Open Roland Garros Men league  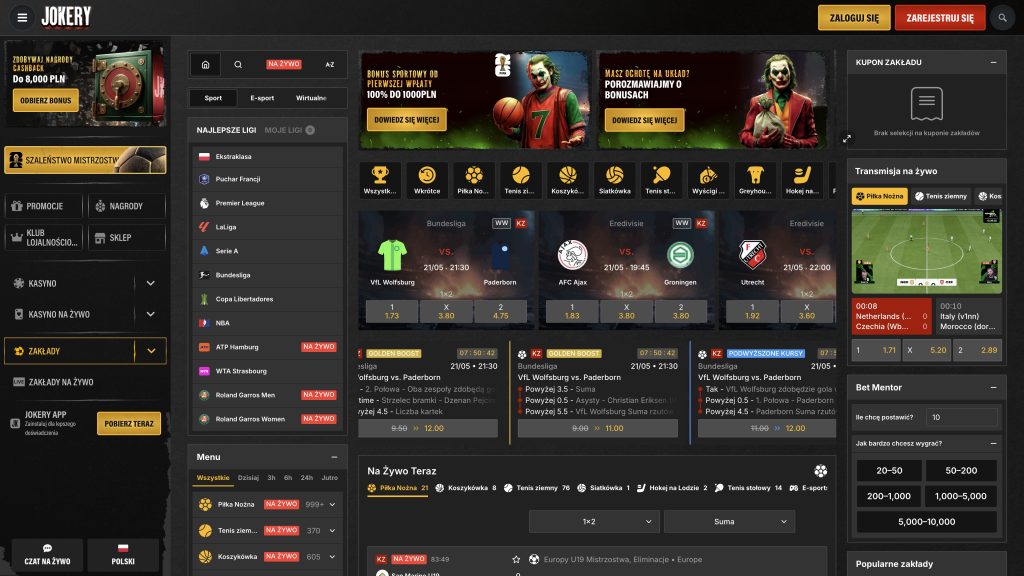coord(268,395)
